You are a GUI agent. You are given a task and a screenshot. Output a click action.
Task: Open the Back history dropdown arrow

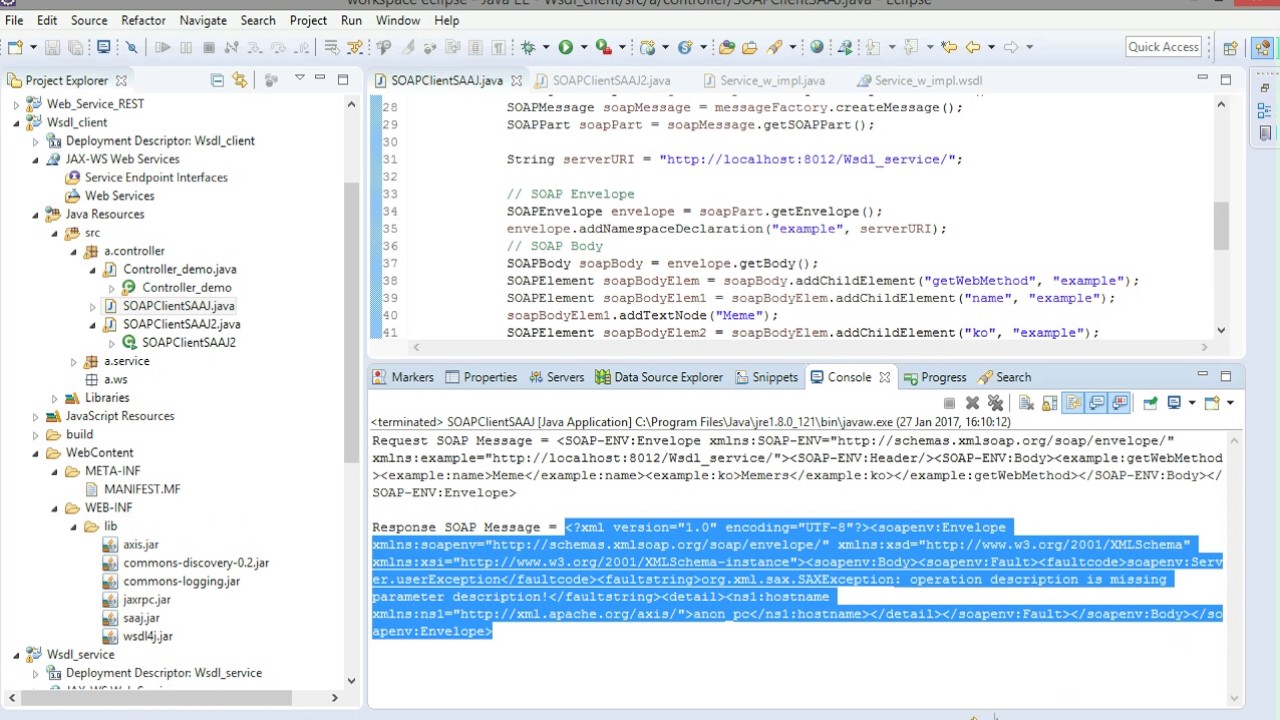coord(991,47)
